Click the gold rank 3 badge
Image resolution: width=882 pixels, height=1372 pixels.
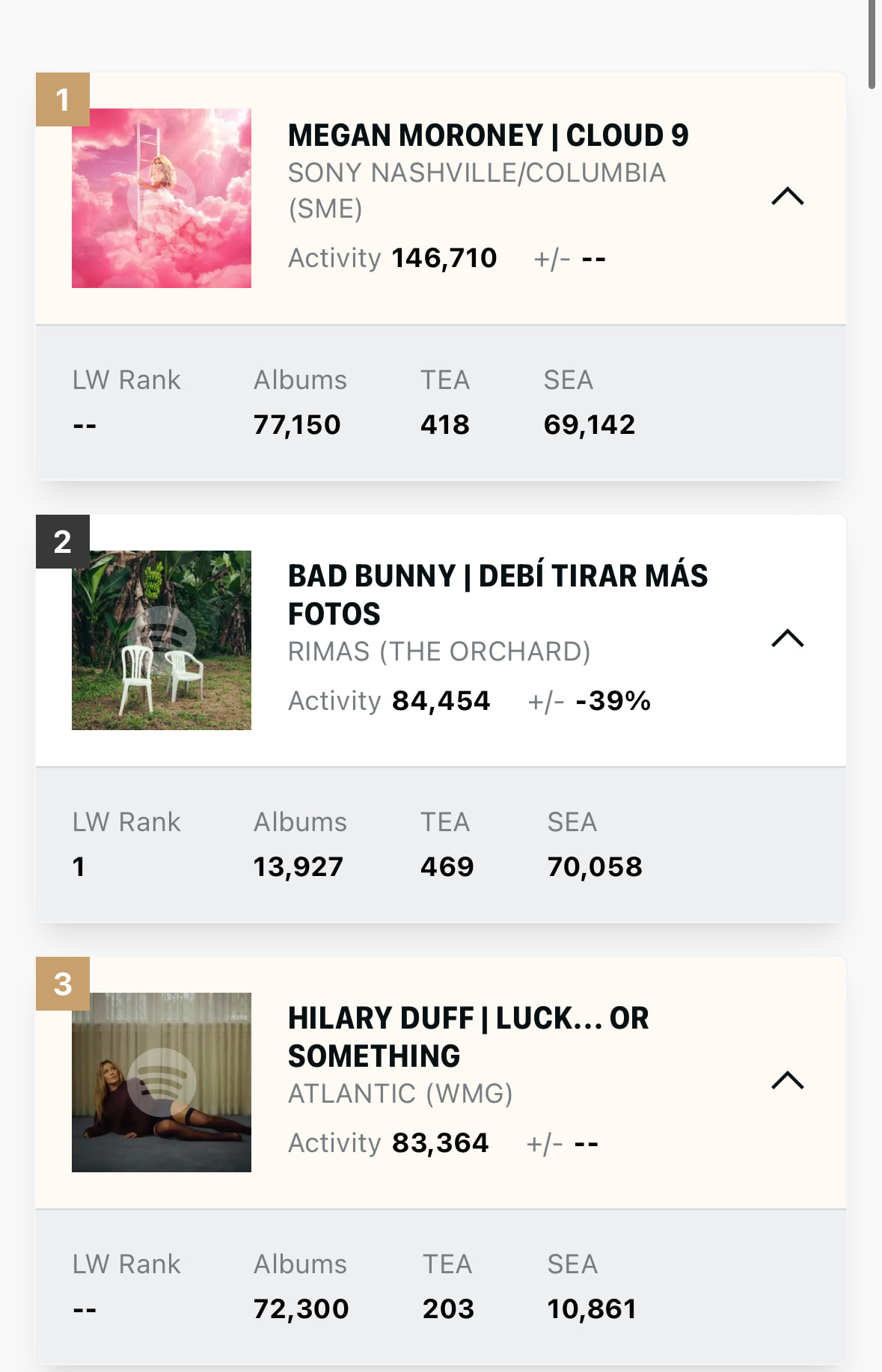[x=63, y=984]
